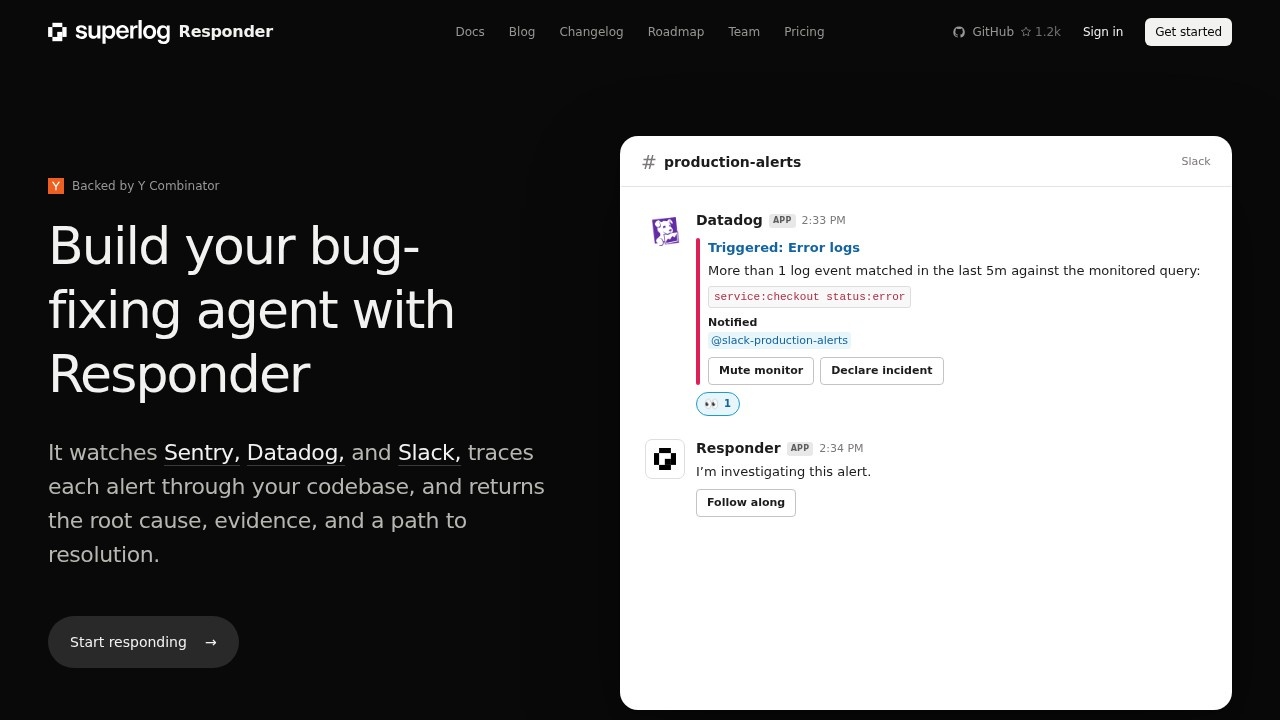Viewport: 1280px width, 720px height.
Task: Click the Responder app avatar
Action: coord(665,459)
